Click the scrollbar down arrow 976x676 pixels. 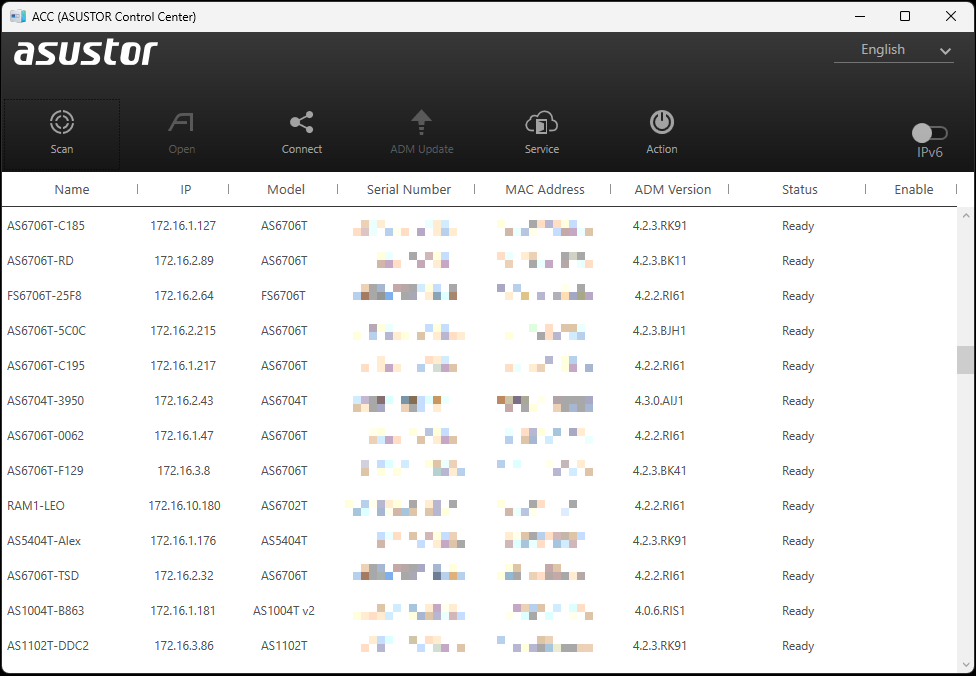click(x=965, y=665)
